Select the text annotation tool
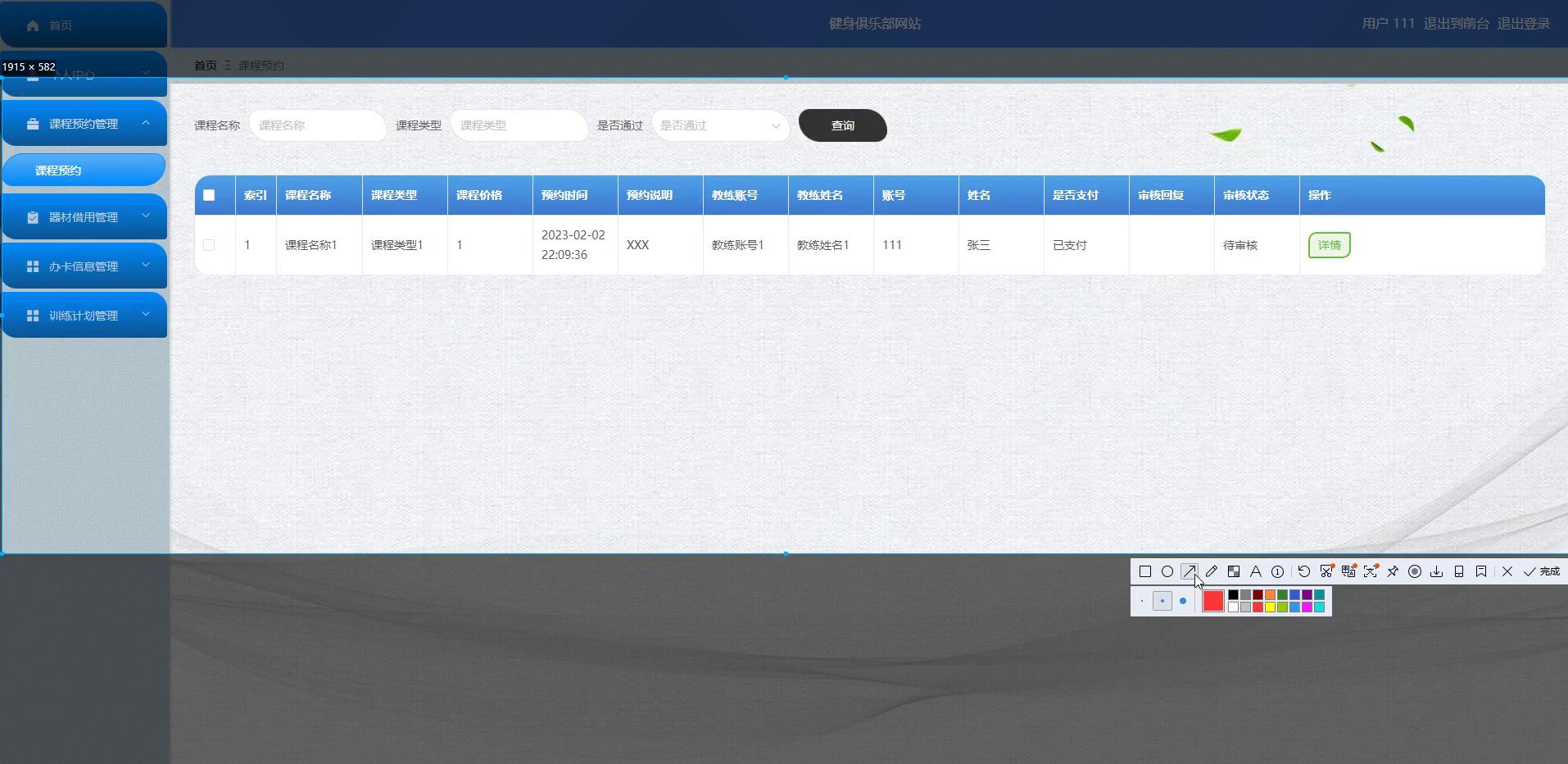This screenshot has height=764, width=1568. point(1256,571)
